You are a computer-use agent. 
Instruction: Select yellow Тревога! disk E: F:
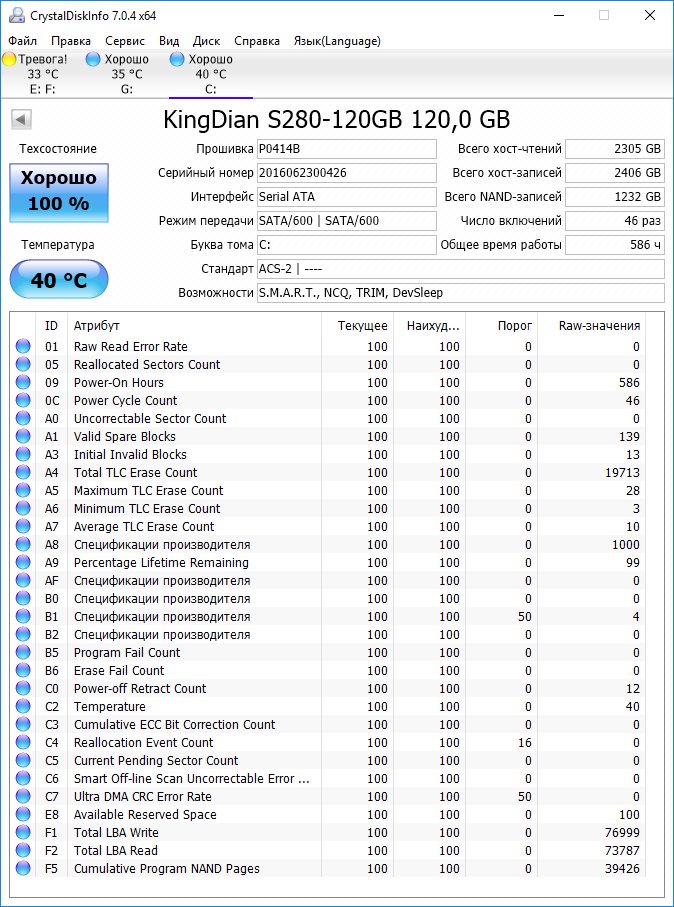pyautogui.click(x=42, y=74)
